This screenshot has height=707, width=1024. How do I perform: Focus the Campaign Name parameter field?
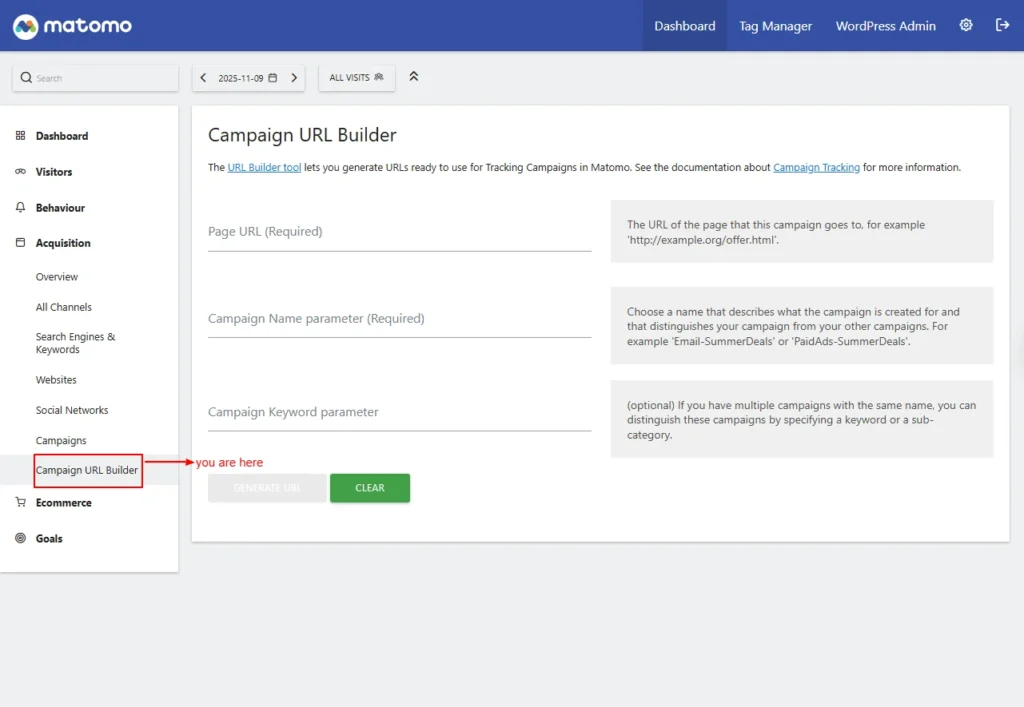click(x=399, y=319)
